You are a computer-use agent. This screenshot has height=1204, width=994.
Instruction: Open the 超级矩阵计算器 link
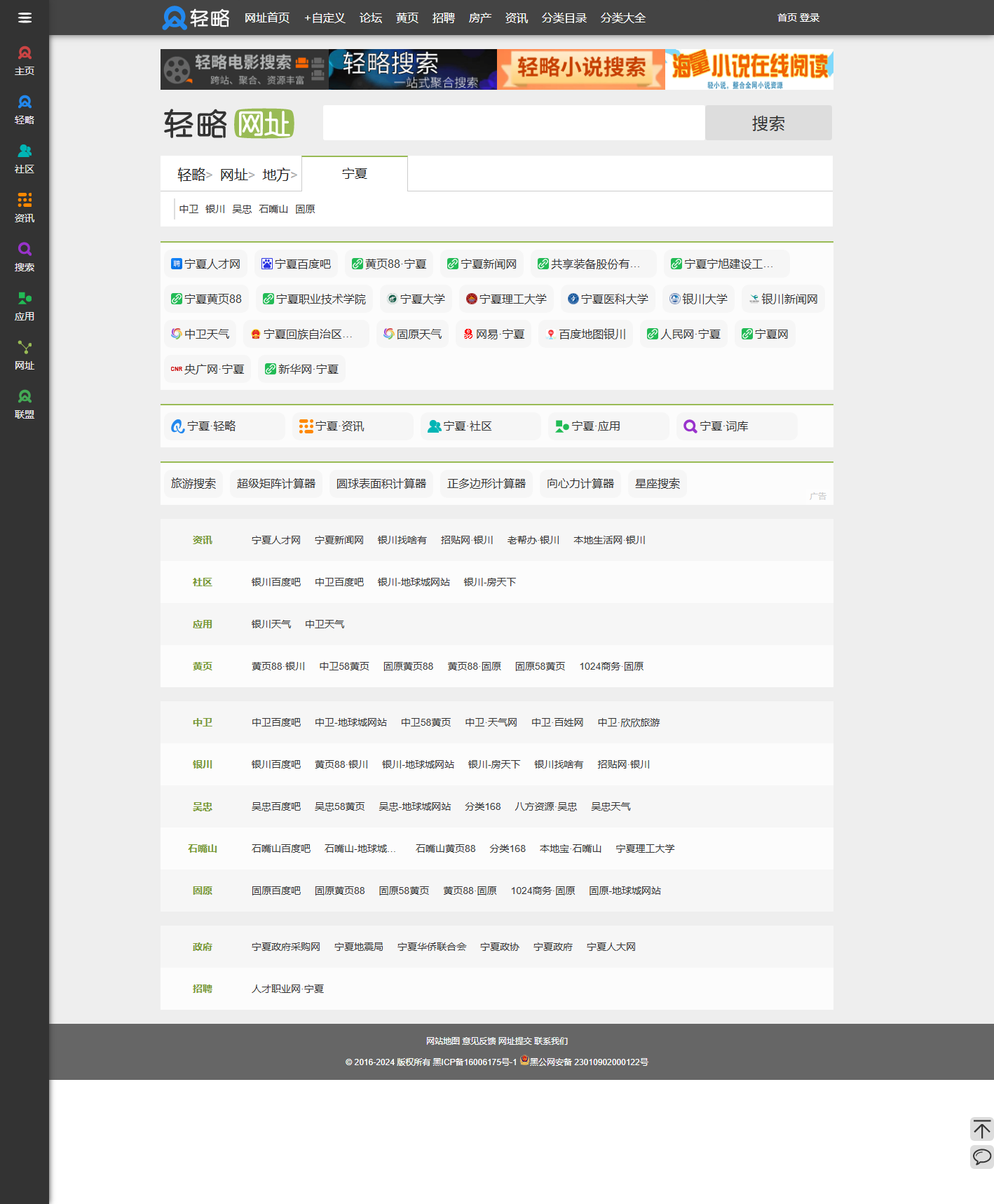tap(276, 484)
